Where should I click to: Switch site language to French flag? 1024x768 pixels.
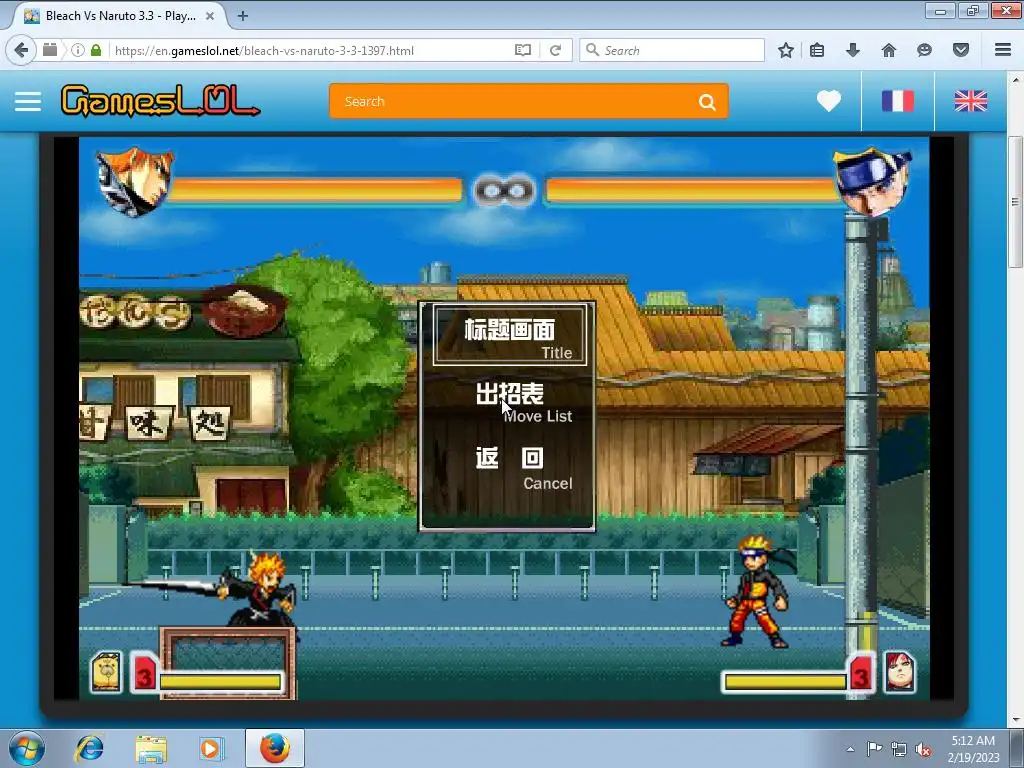tap(898, 101)
